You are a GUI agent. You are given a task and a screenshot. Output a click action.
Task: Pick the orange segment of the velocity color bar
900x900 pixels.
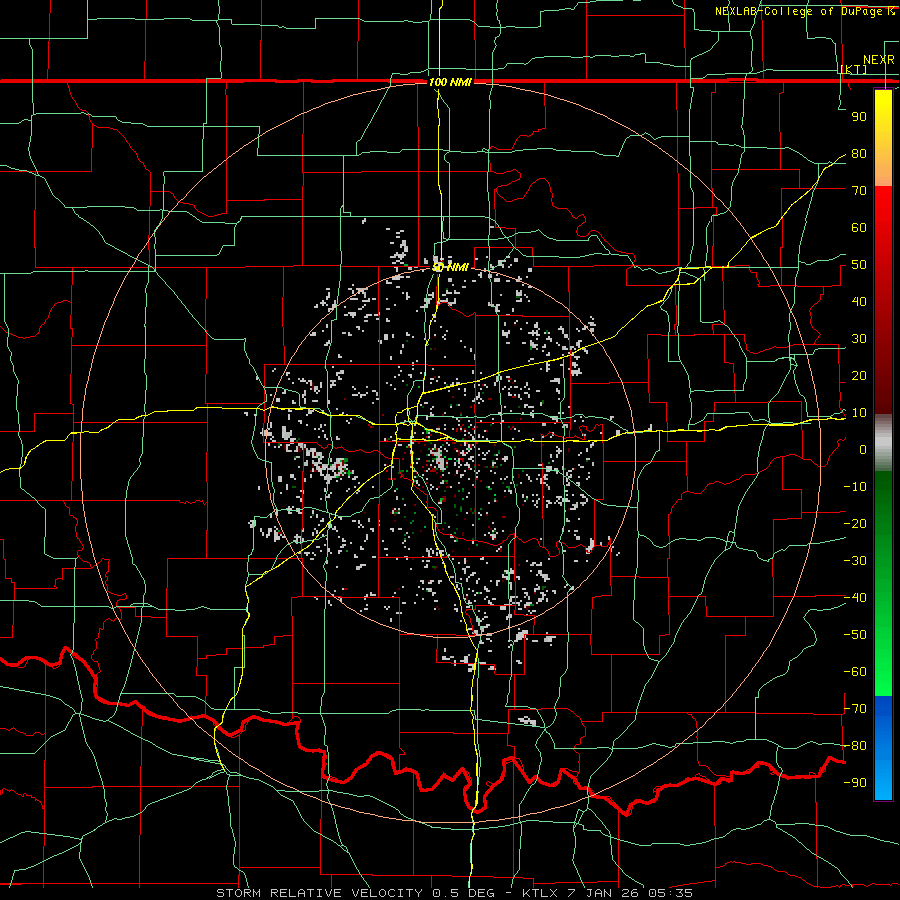point(883,168)
